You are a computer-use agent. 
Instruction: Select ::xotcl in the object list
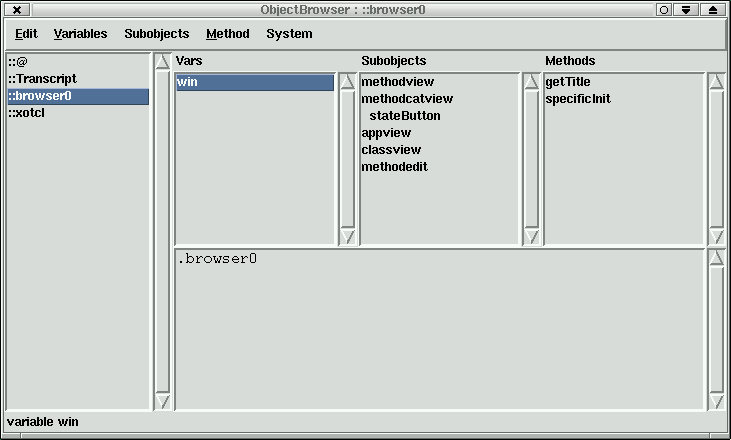tap(27, 113)
